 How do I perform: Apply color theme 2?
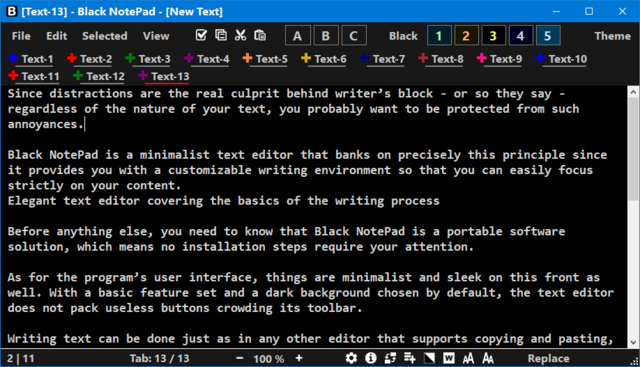click(x=466, y=36)
